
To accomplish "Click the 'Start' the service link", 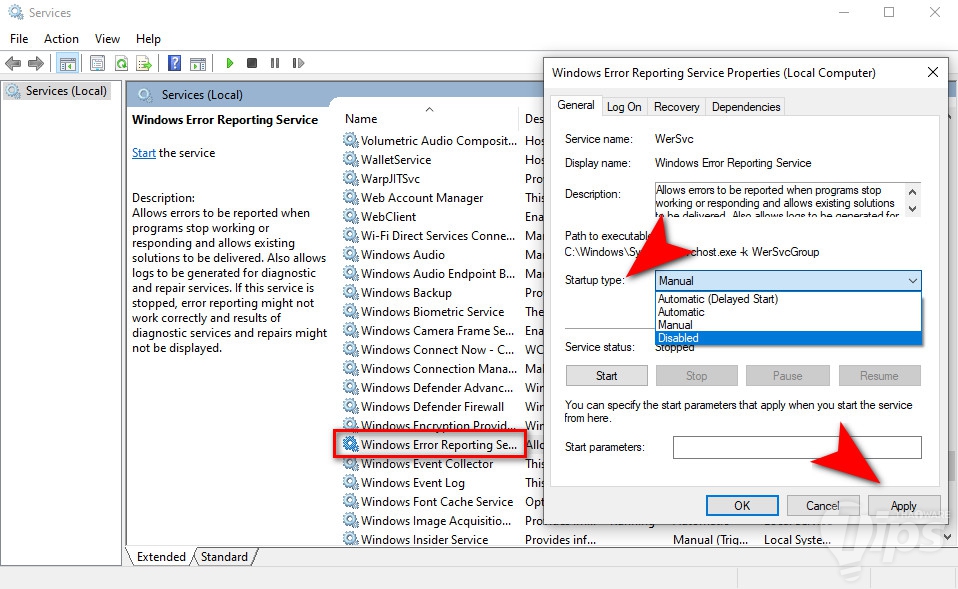I will pos(144,153).
